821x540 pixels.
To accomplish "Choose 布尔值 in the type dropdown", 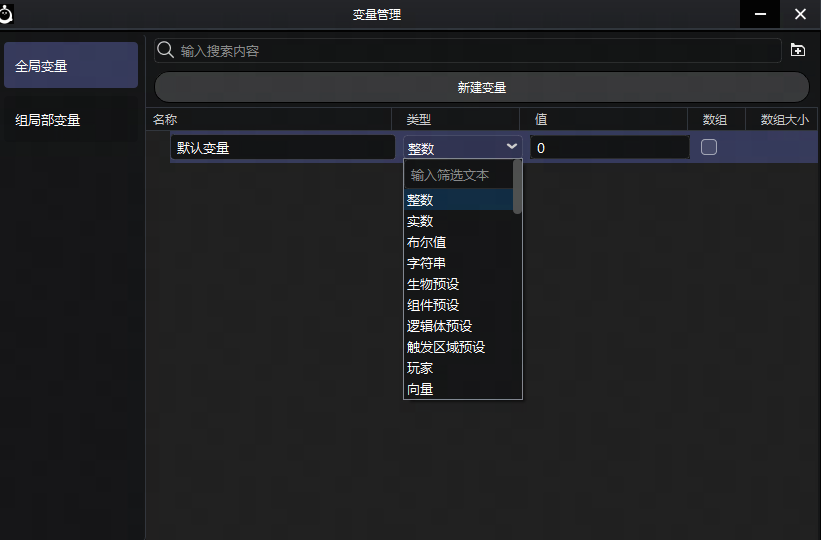I will pyautogui.click(x=426, y=242).
